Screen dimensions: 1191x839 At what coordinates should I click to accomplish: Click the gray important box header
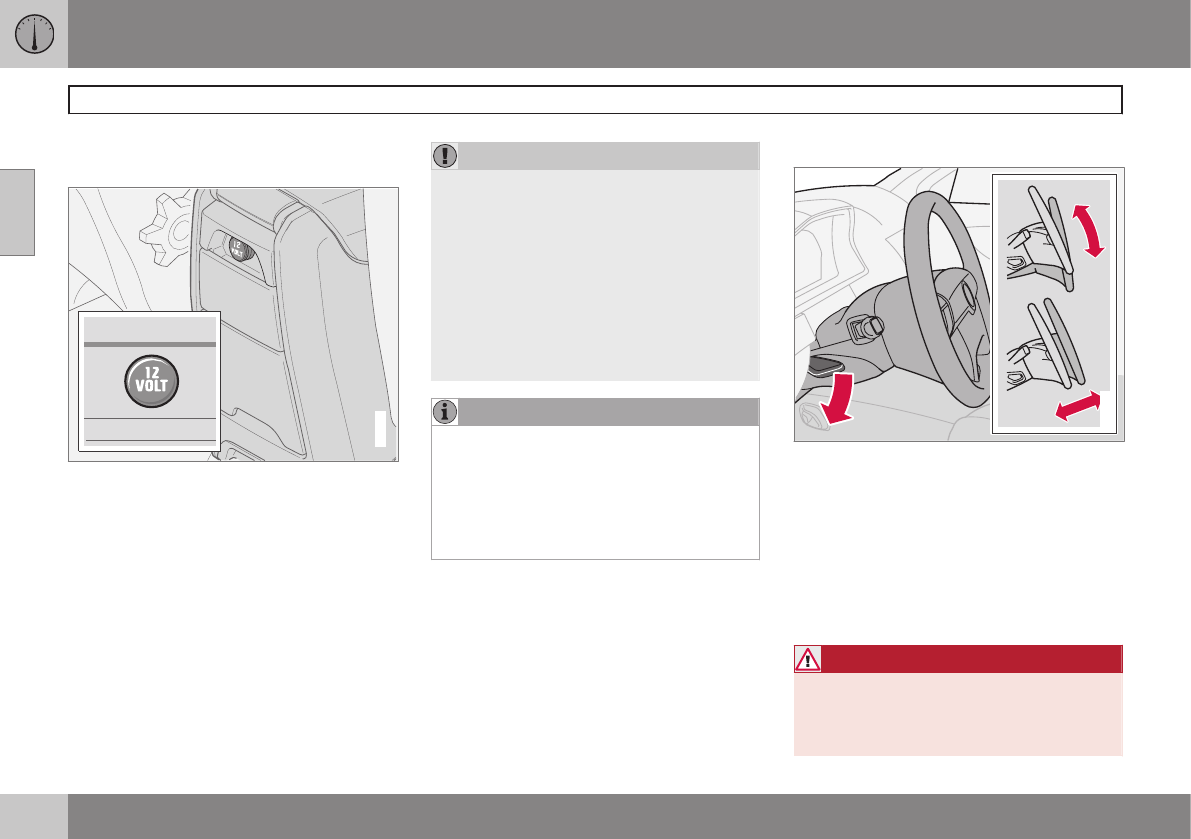[x=595, y=156]
